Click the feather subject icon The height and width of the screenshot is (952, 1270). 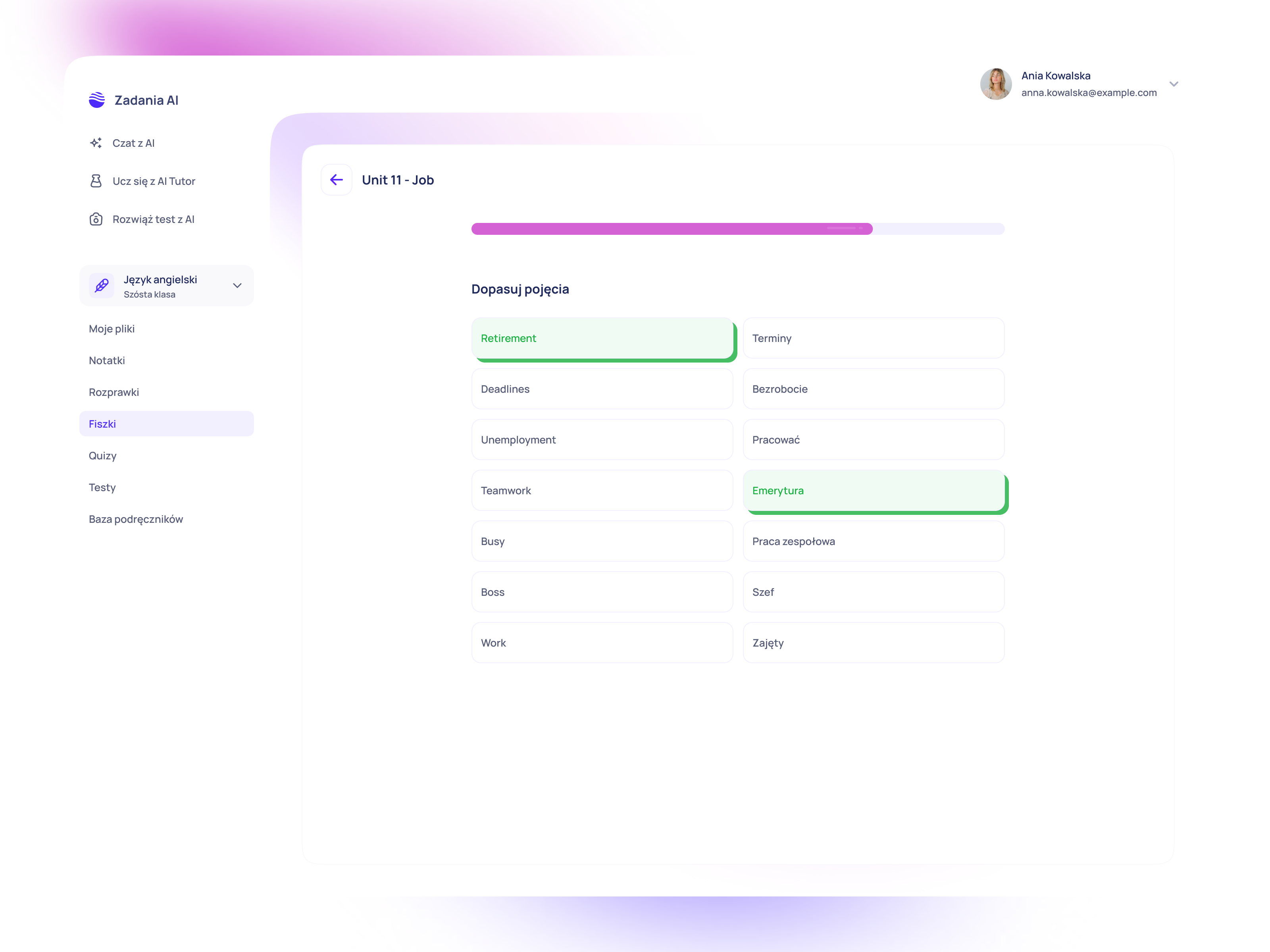pos(102,286)
